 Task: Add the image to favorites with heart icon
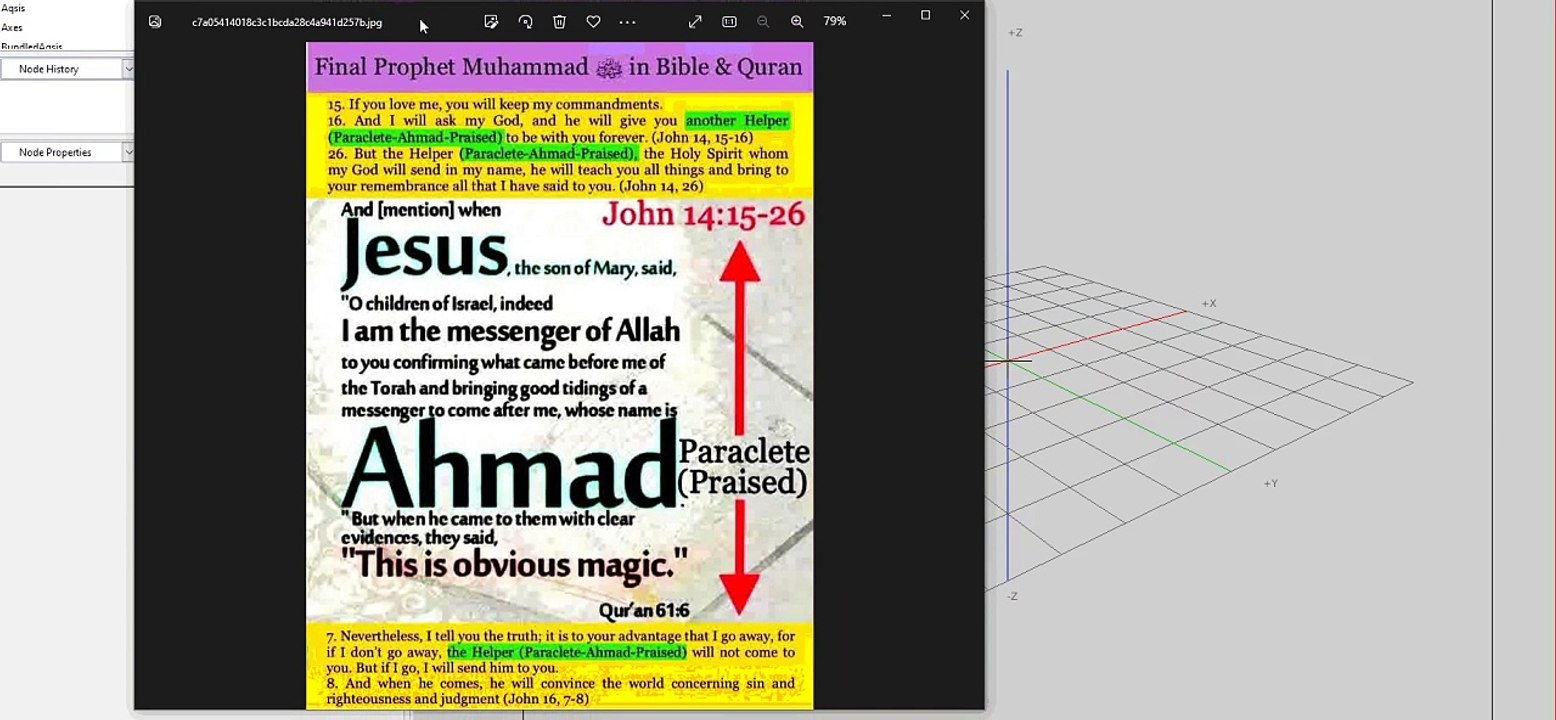593,21
